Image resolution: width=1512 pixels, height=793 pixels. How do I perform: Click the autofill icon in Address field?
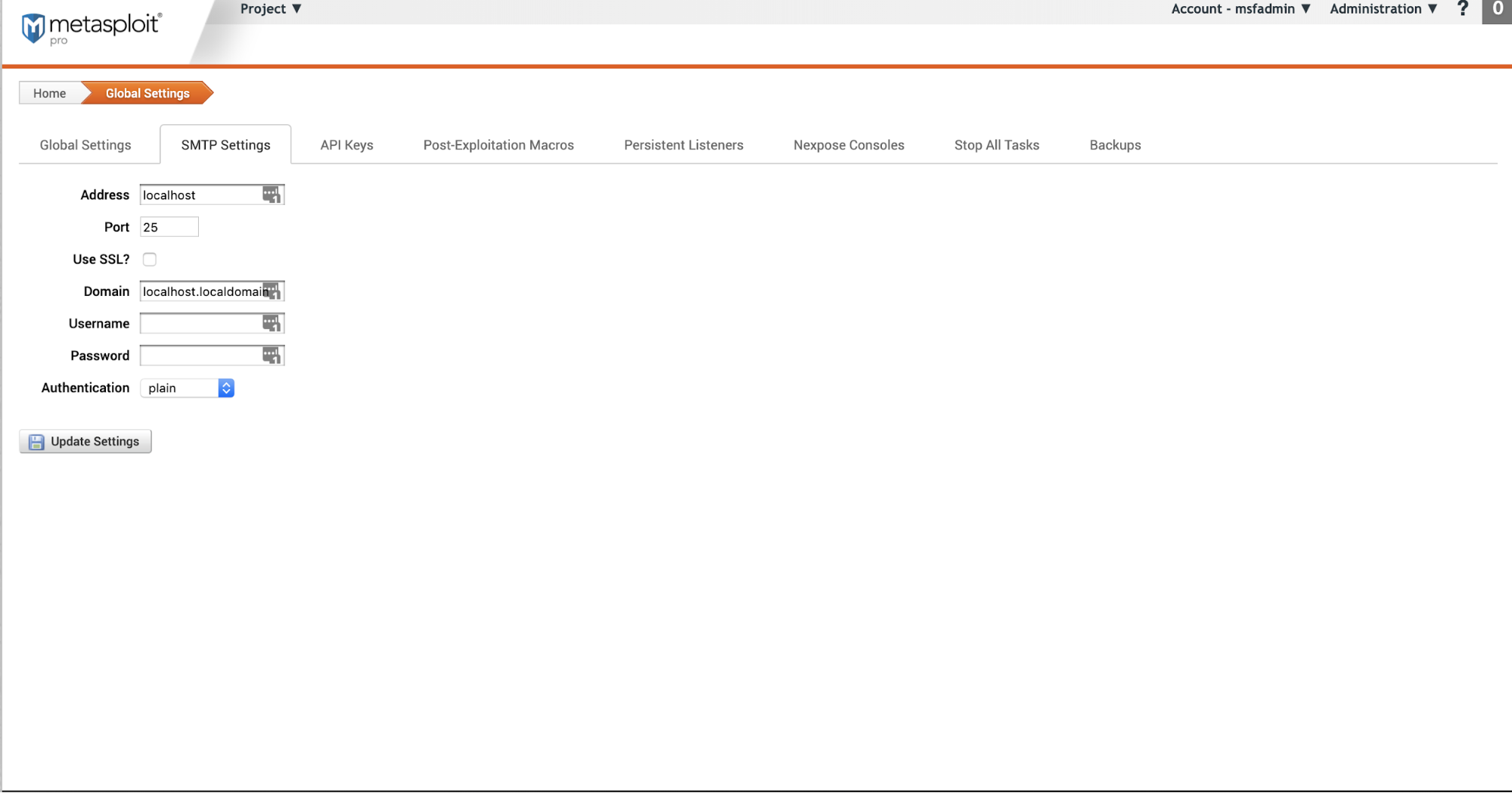[x=271, y=195]
